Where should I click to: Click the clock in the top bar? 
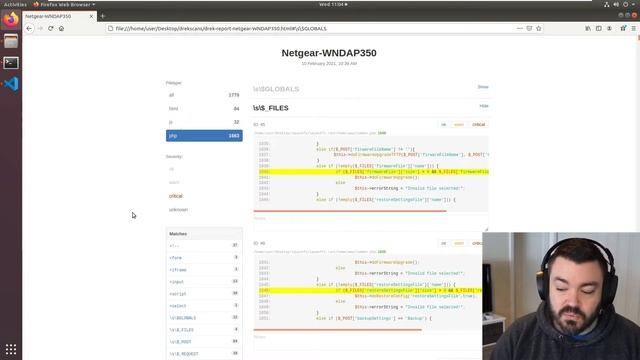pos(333,4)
